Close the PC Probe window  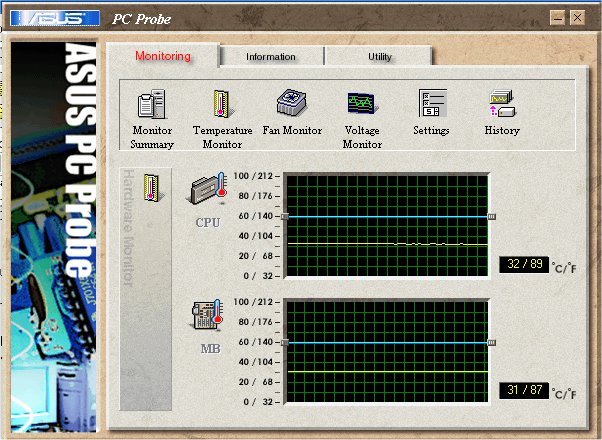577,18
